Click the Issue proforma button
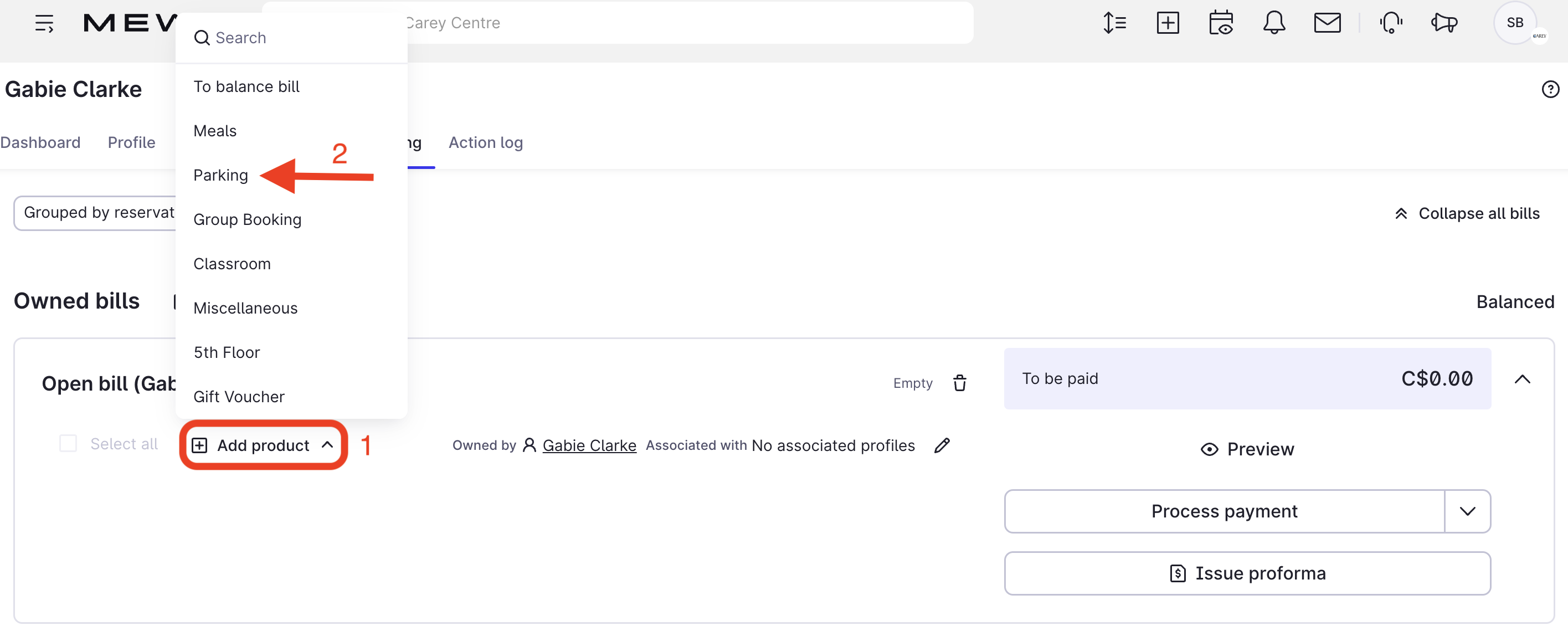 1247,573
